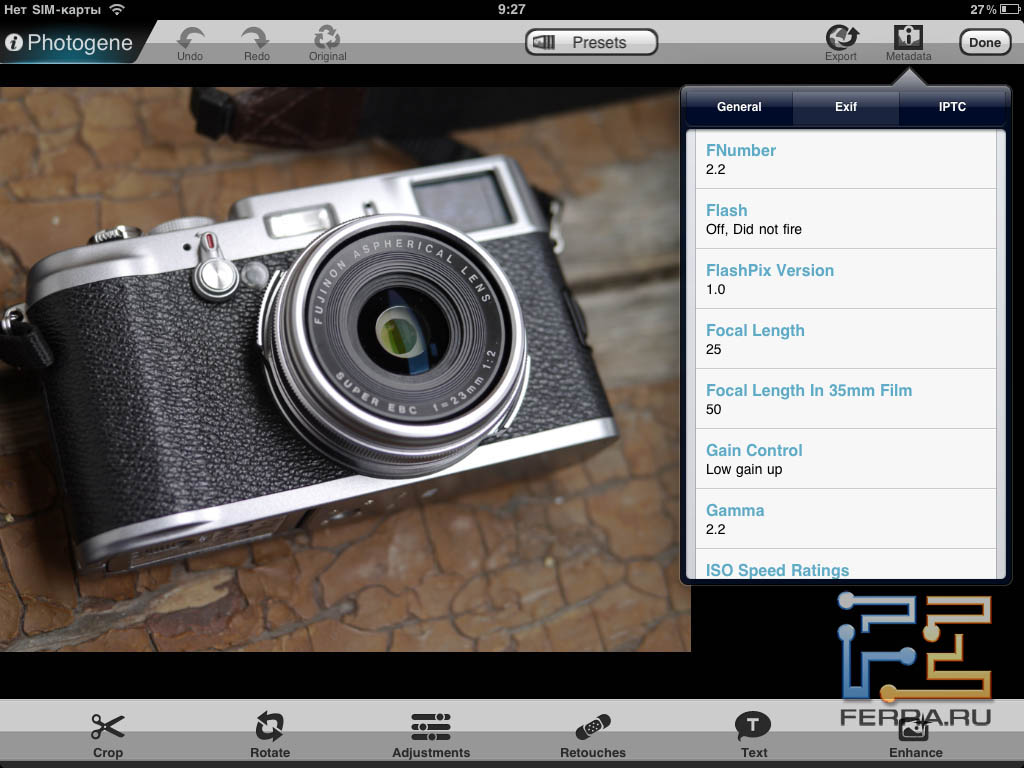Select the Exif metadata tab
Viewport: 1024px width, 768px height.
(x=846, y=107)
